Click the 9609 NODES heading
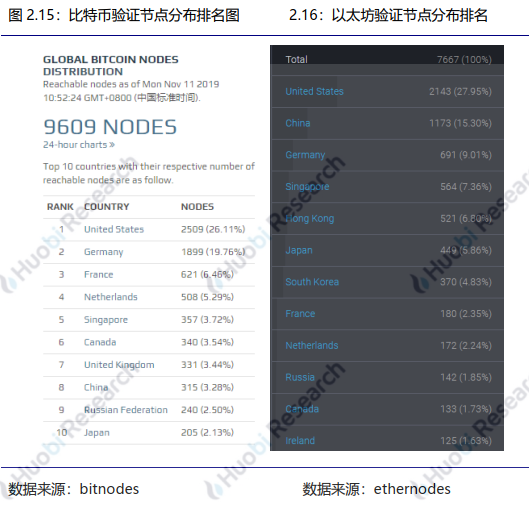529x505 pixels. coord(110,127)
